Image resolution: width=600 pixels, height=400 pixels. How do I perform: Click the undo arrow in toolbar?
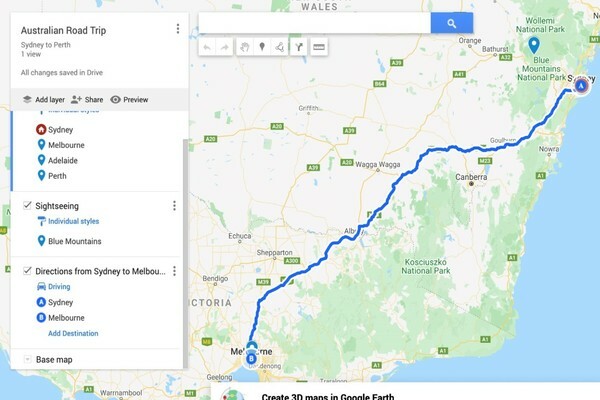[x=207, y=47]
